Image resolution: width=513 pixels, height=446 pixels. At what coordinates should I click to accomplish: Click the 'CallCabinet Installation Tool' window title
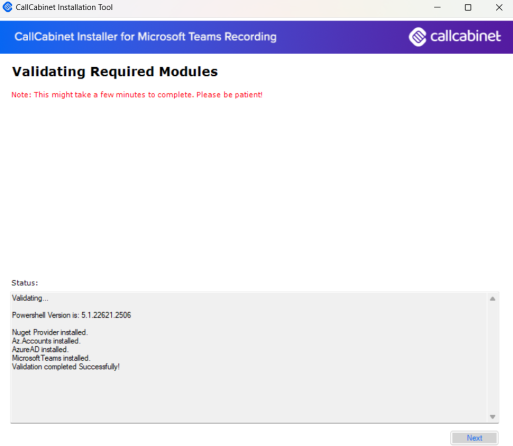64,7
